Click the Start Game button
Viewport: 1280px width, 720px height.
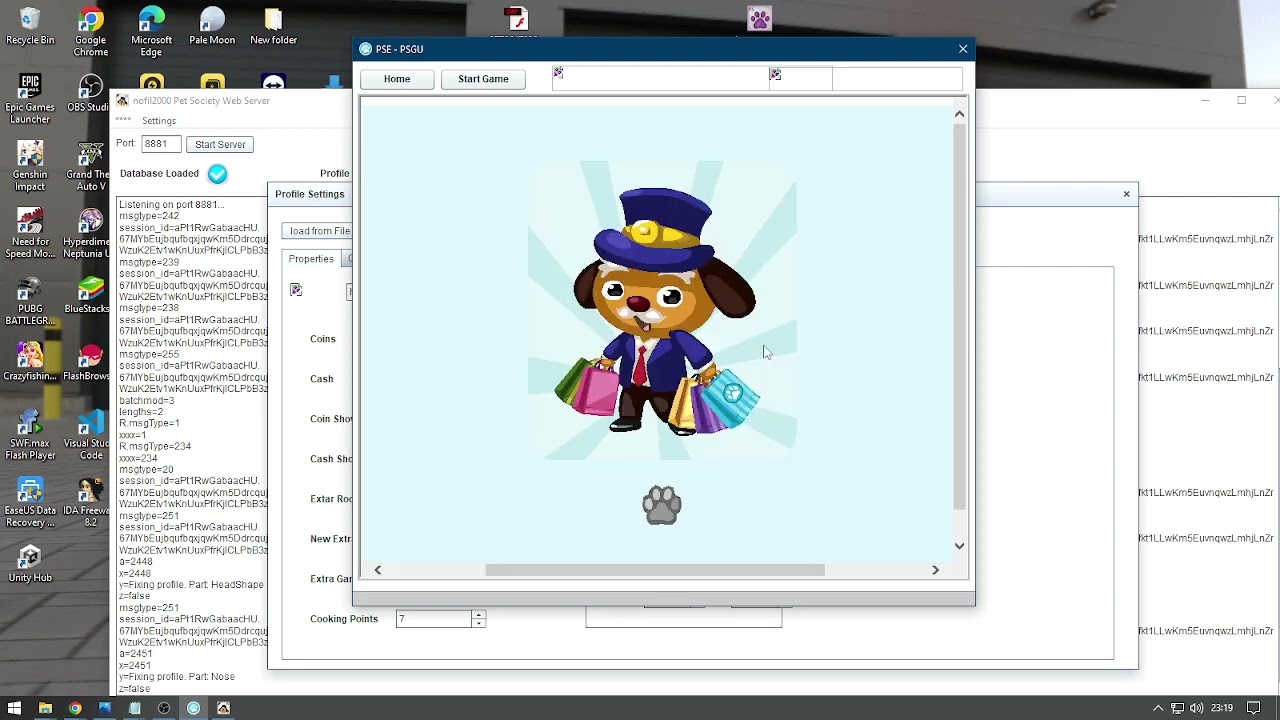point(483,79)
